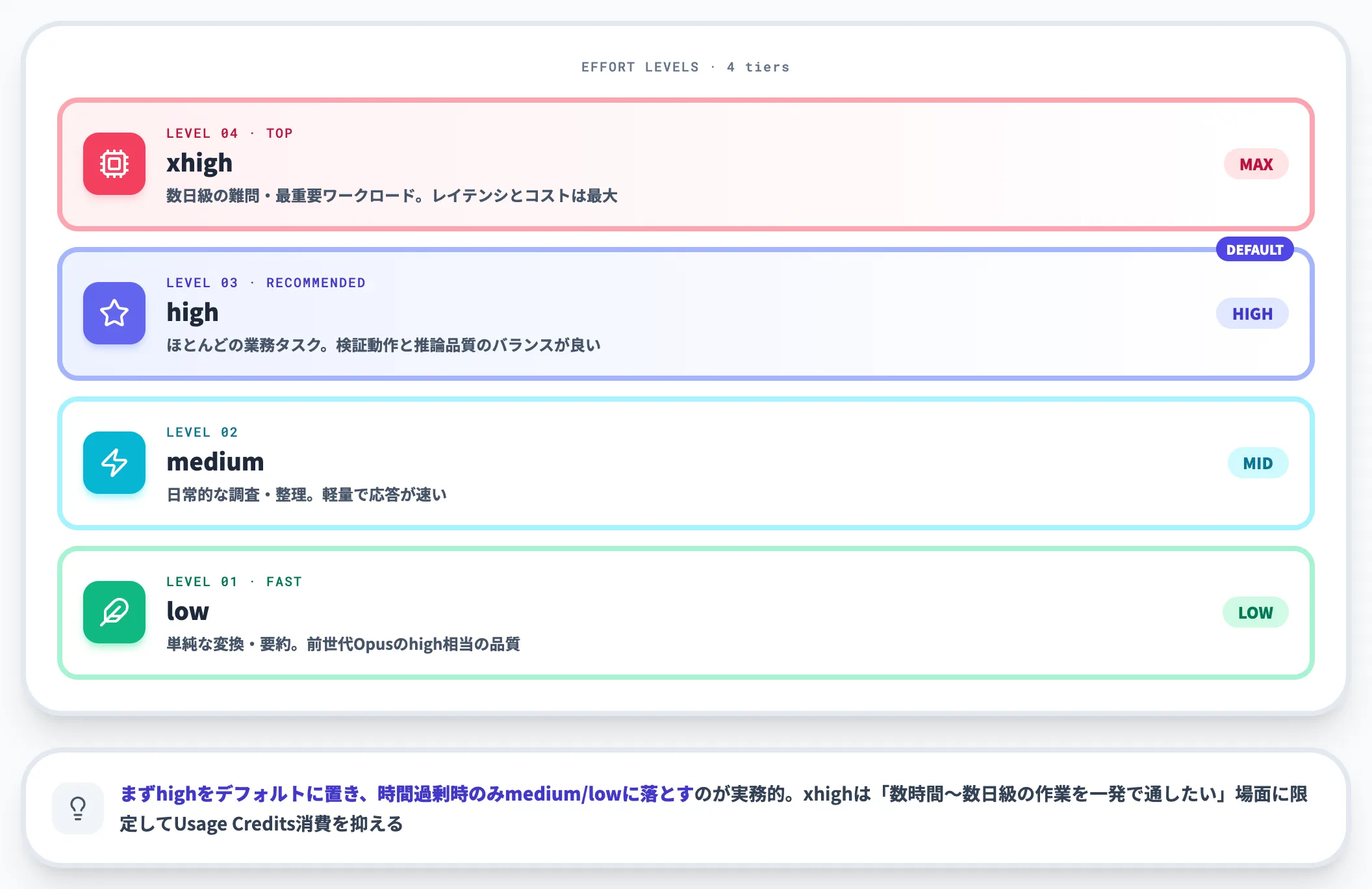Click the purple star icon for high

[x=114, y=313]
